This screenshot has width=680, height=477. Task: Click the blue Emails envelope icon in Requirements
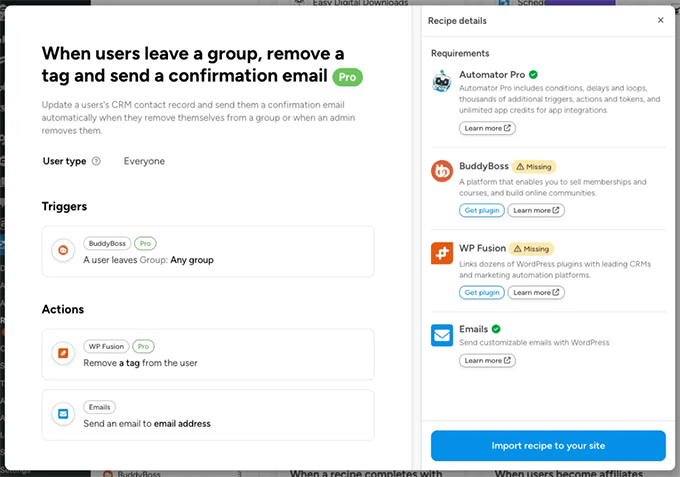click(442, 335)
